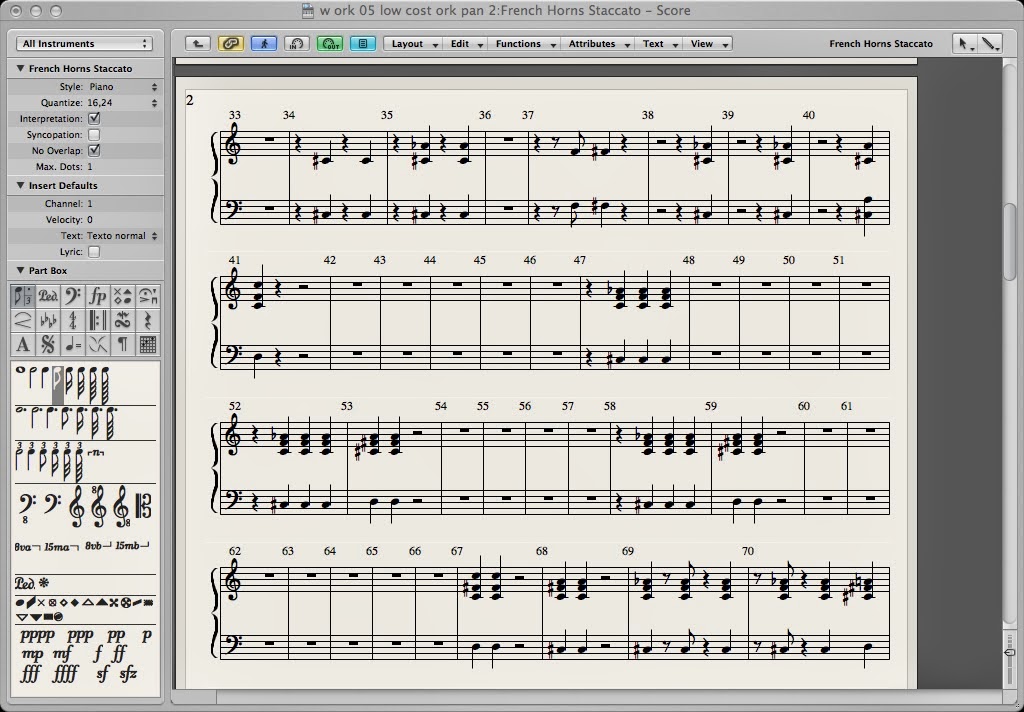Image resolution: width=1024 pixels, height=712 pixels.
Task: Pick the 15ma symbol
Action: [x=61, y=547]
